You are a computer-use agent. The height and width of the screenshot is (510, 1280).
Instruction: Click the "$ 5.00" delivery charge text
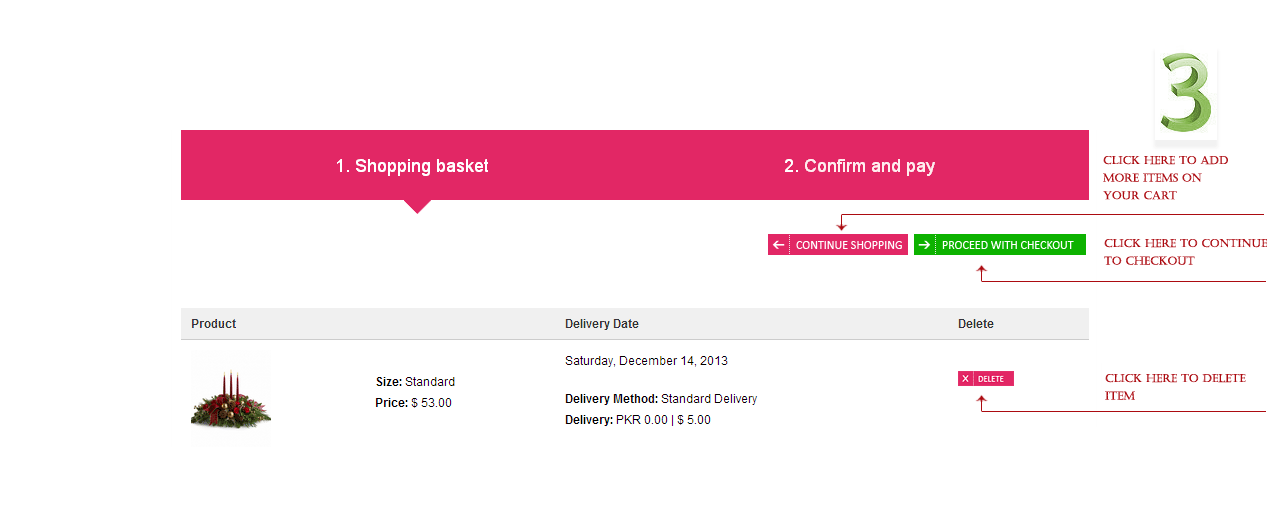(694, 420)
